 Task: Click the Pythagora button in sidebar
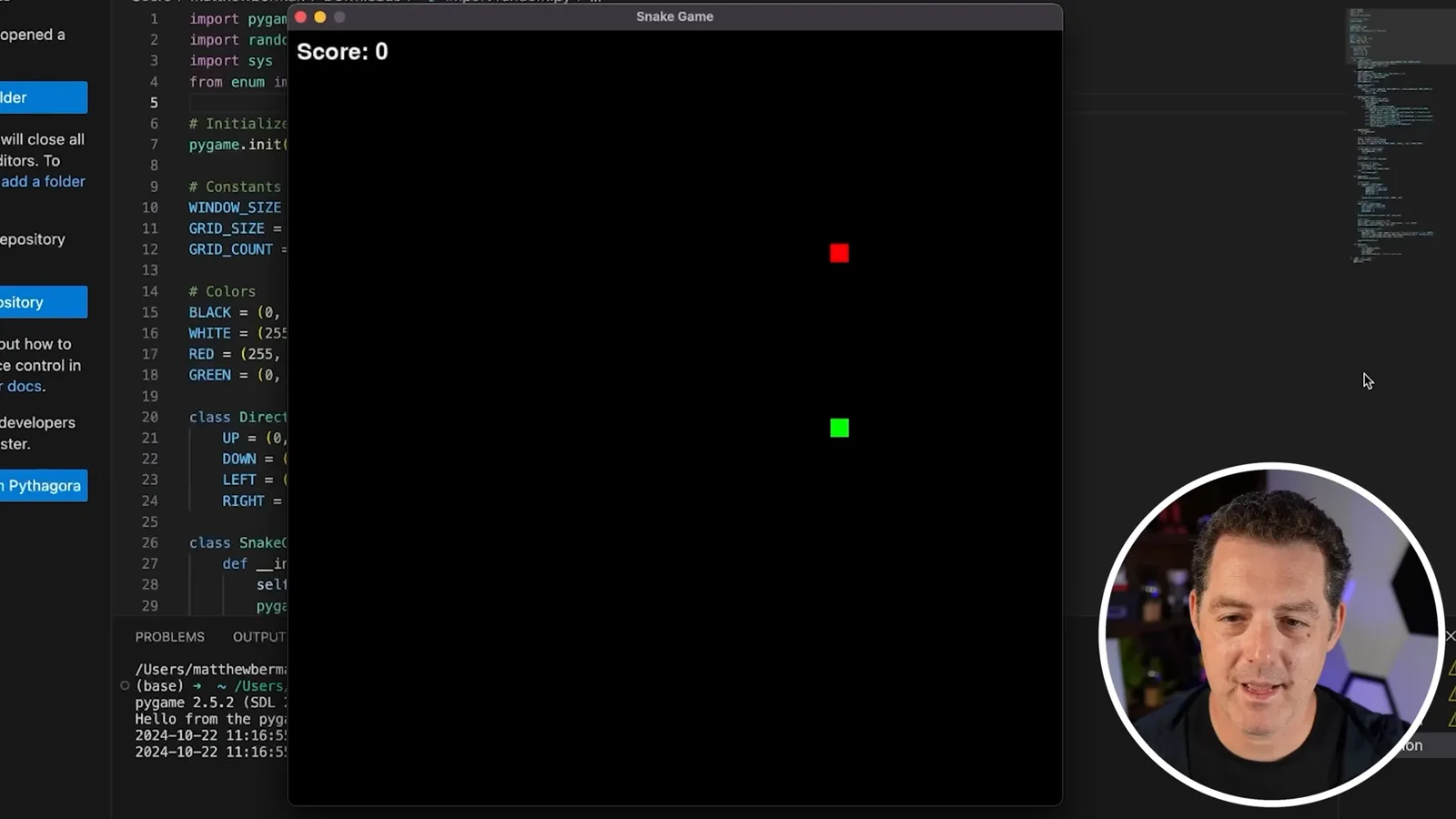pyautogui.click(x=44, y=486)
